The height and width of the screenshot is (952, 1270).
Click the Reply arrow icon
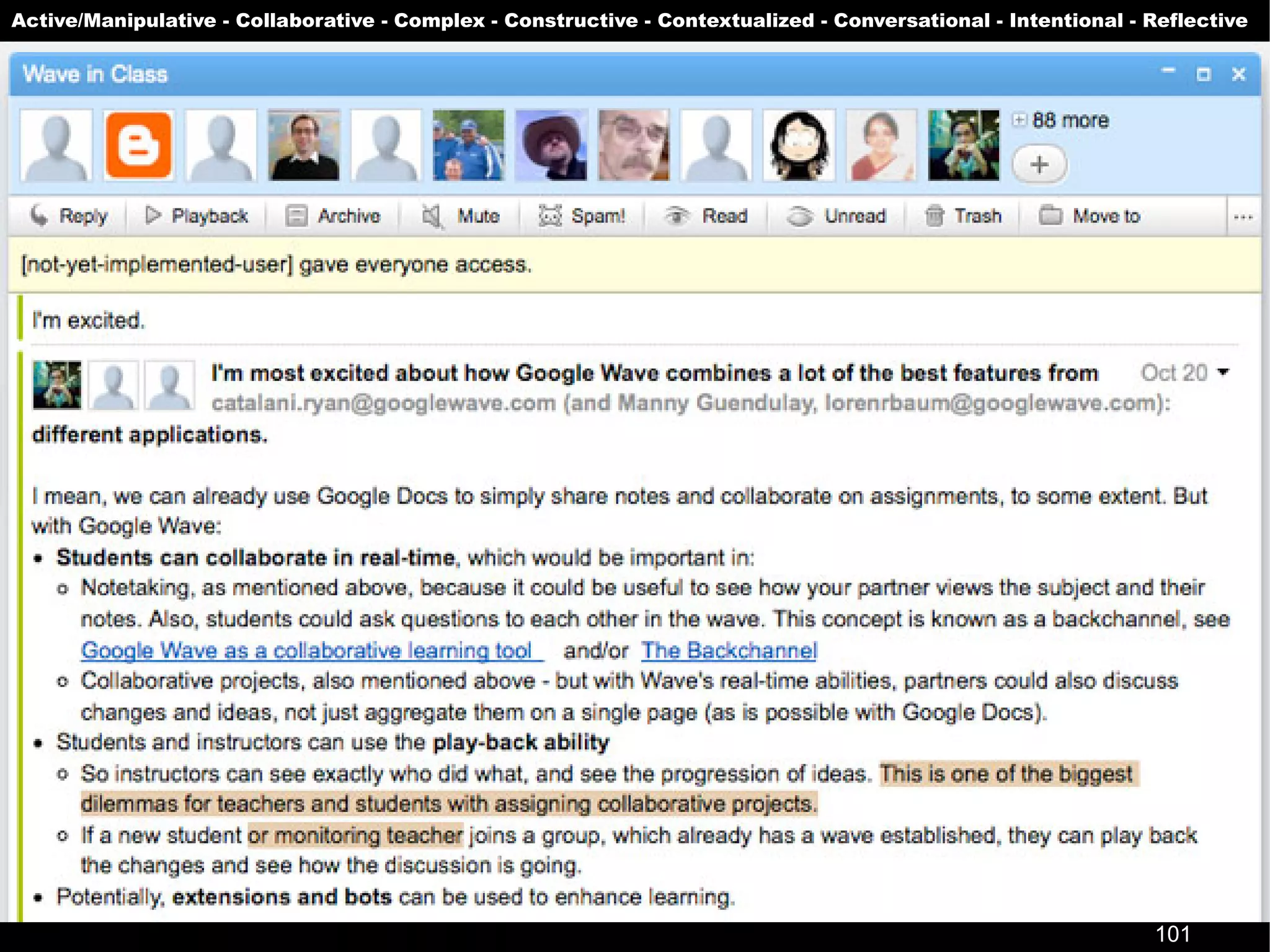[39, 215]
